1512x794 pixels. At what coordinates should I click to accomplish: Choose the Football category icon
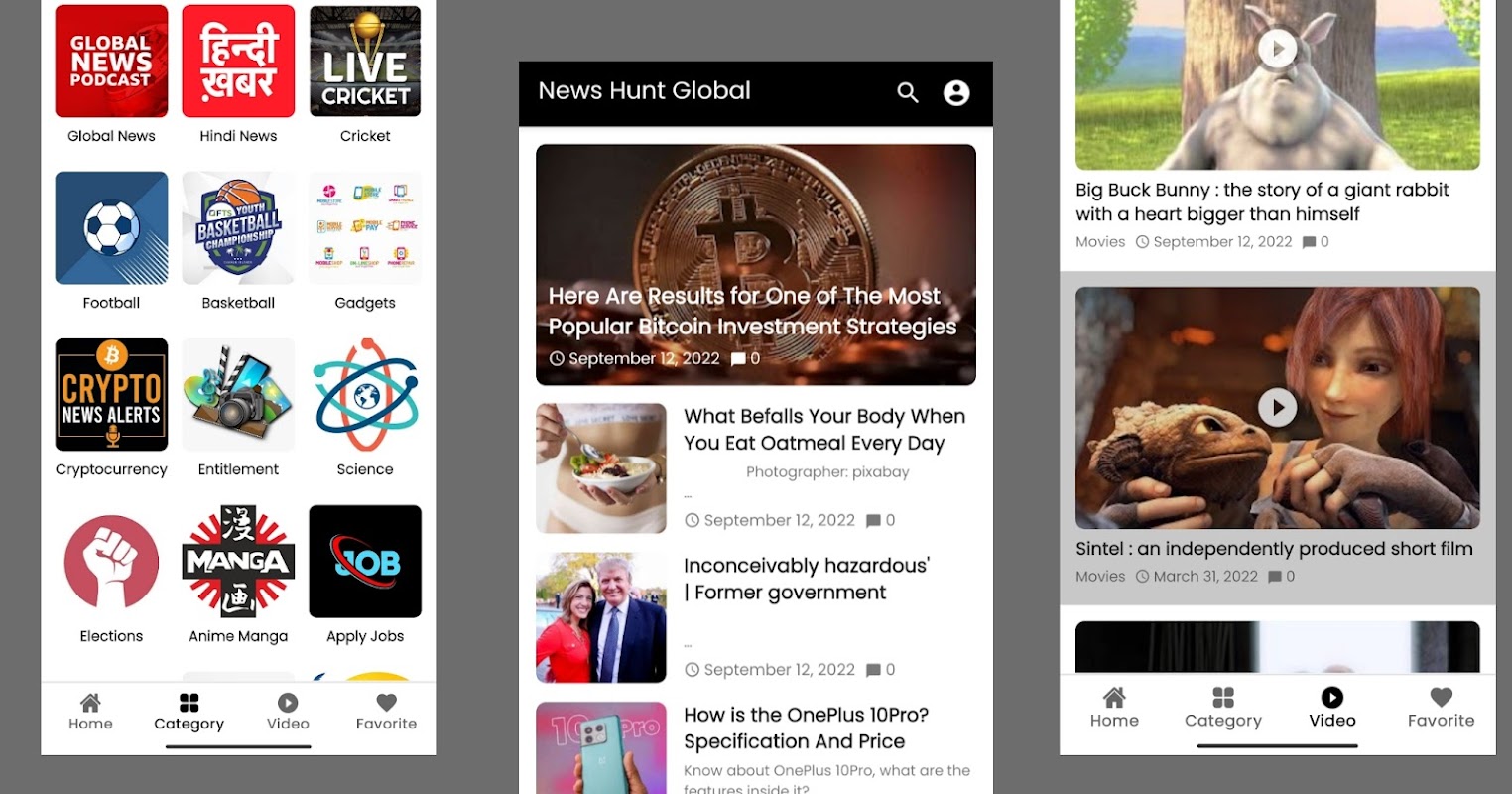[x=111, y=228]
